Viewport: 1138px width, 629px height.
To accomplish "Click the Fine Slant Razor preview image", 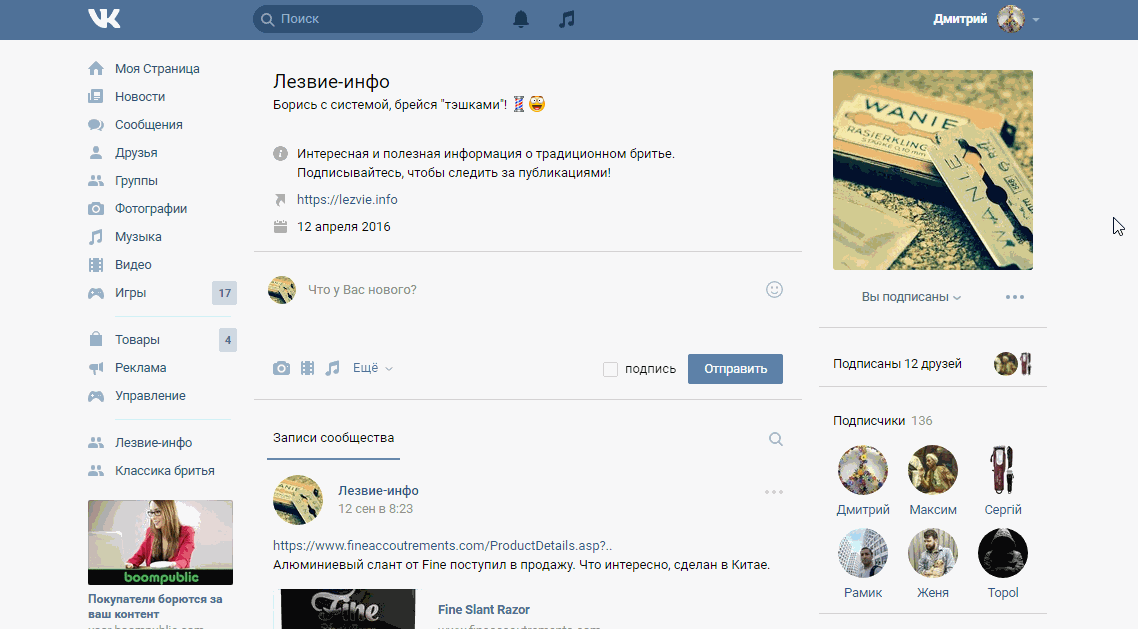I will point(348,609).
